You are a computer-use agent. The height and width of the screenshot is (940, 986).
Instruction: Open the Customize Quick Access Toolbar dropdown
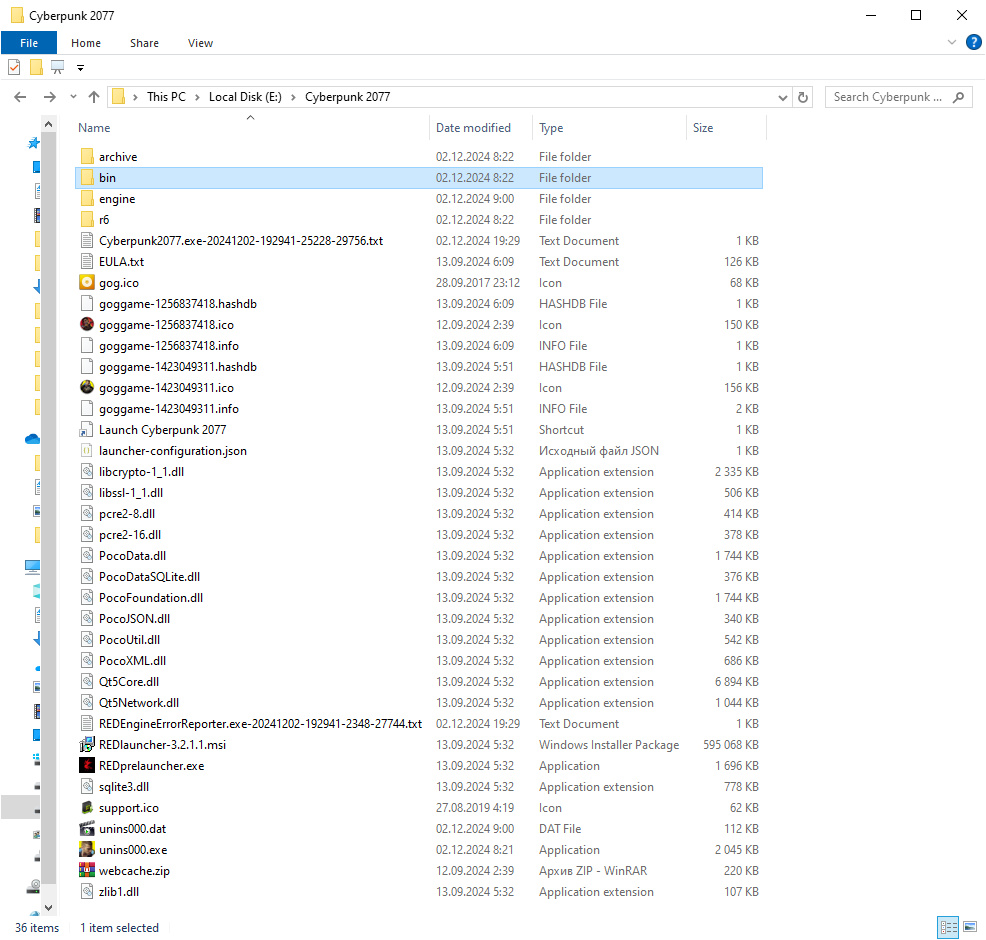(x=81, y=68)
